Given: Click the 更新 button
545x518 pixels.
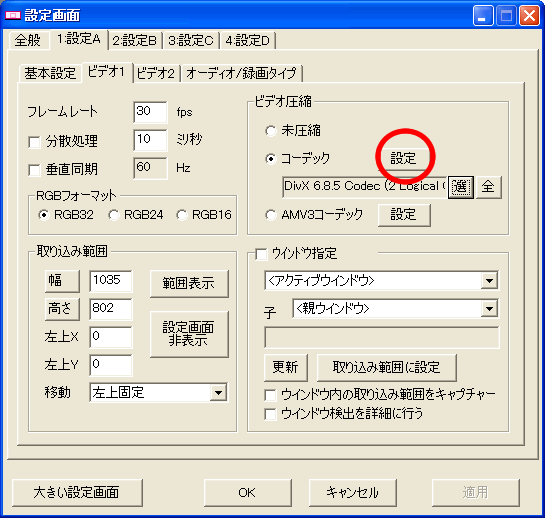Looking at the screenshot, I should coord(286,367).
